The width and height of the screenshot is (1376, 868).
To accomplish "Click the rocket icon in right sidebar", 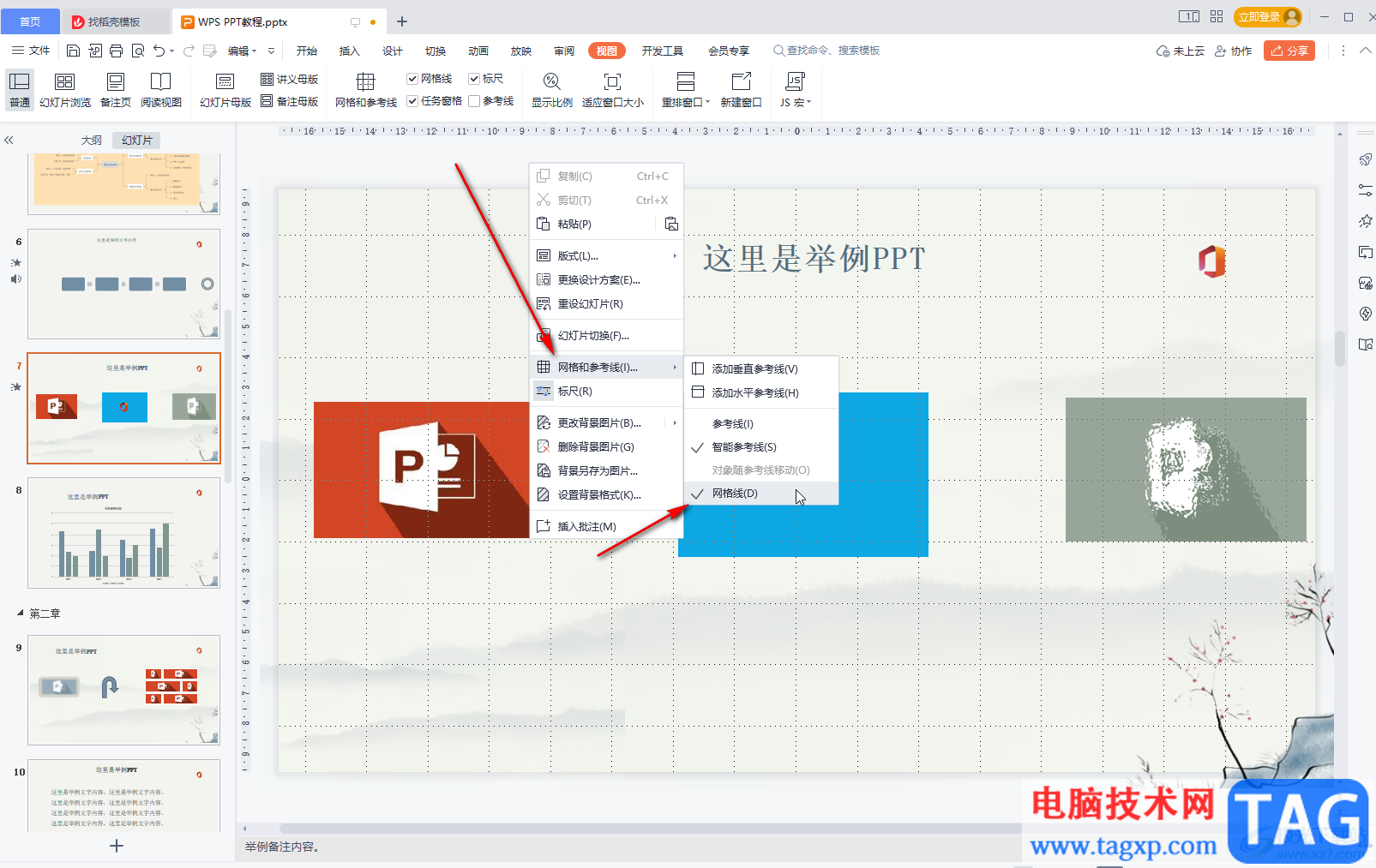I will point(1366,160).
